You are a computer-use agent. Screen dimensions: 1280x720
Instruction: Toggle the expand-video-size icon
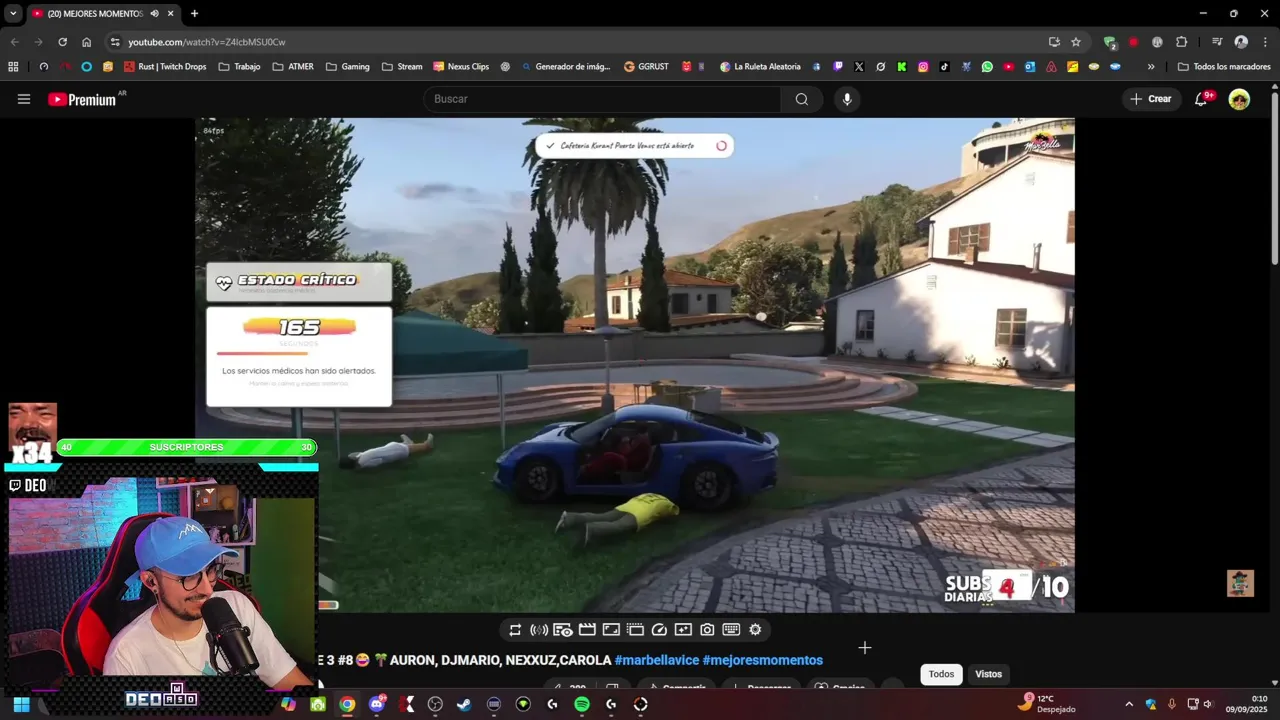611,630
